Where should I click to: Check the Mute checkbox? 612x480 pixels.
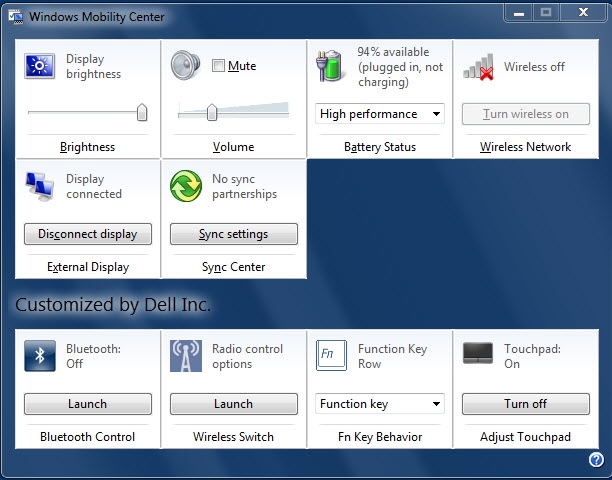coord(218,66)
